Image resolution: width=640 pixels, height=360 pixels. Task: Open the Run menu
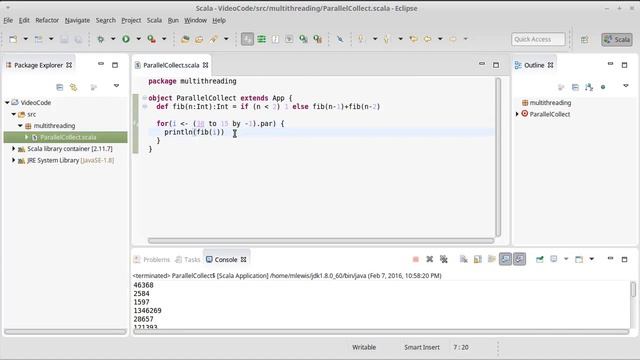173,20
